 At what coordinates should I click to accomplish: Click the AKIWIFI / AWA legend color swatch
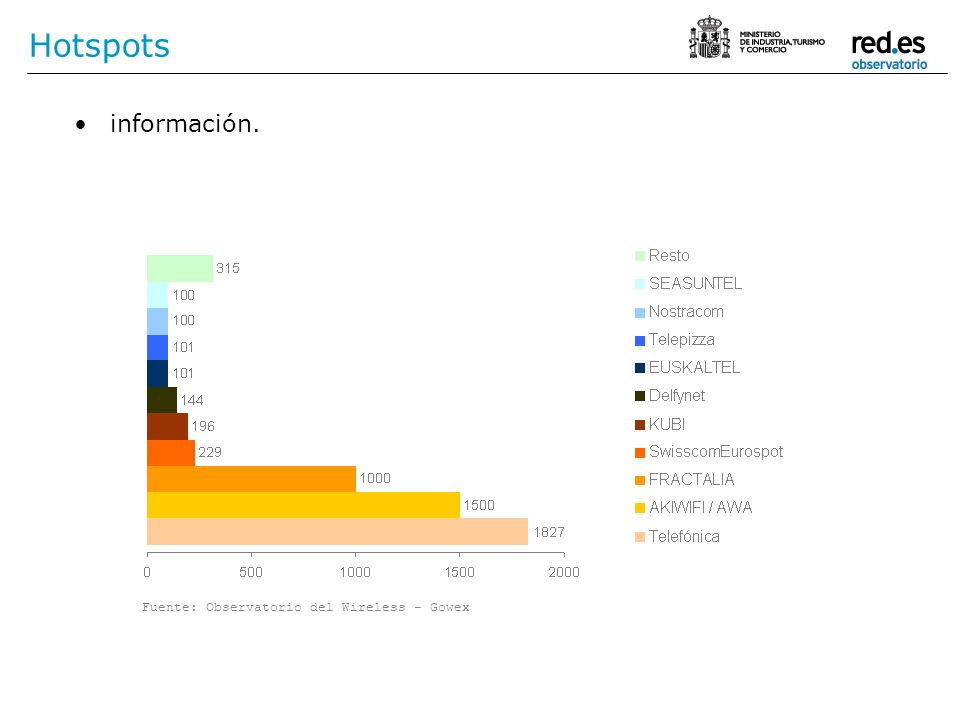coord(640,508)
